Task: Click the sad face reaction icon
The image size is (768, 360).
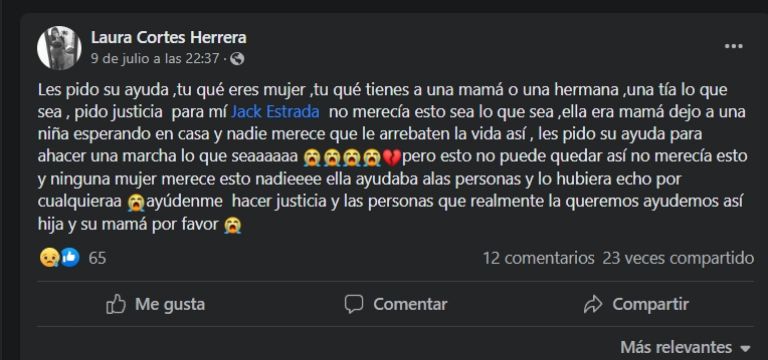Action: coord(49,258)
